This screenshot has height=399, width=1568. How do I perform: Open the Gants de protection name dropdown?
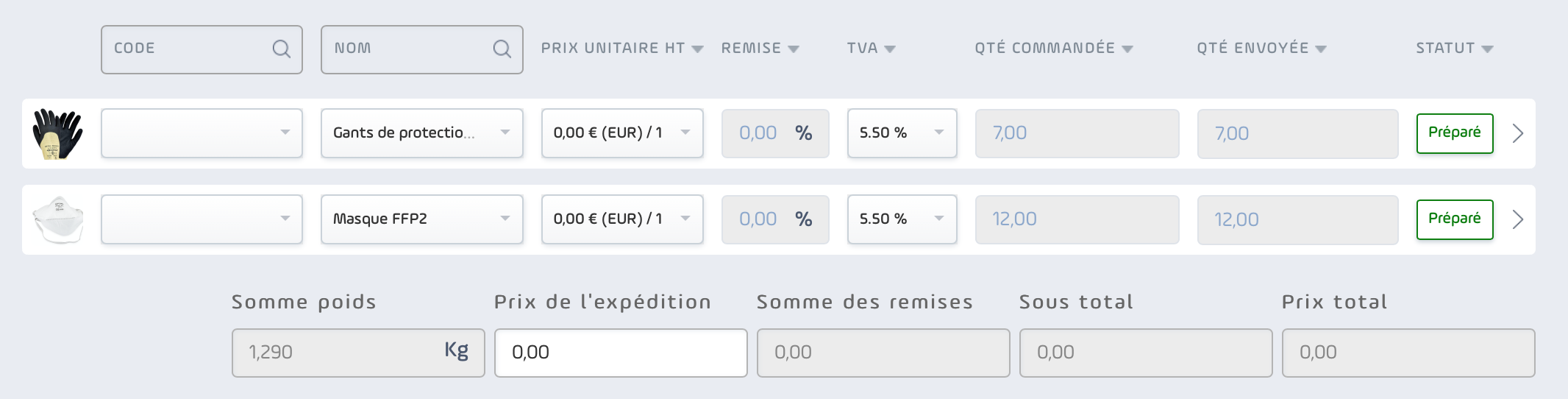pyautogui.click(x=422, y=133)
